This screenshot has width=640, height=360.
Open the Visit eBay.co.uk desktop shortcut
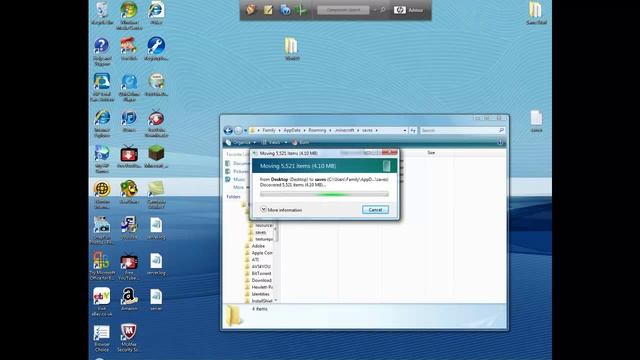[x=102, y=302]
